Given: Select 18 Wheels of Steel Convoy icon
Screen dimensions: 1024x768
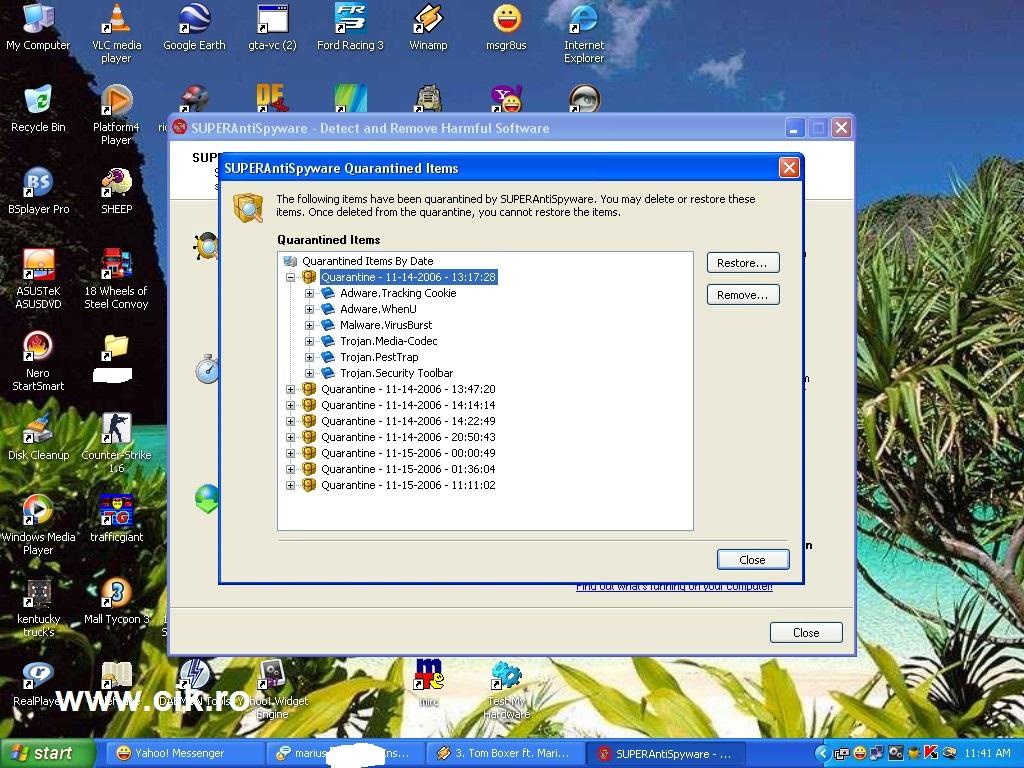Looking at the screenshot, I should point(116,279).
